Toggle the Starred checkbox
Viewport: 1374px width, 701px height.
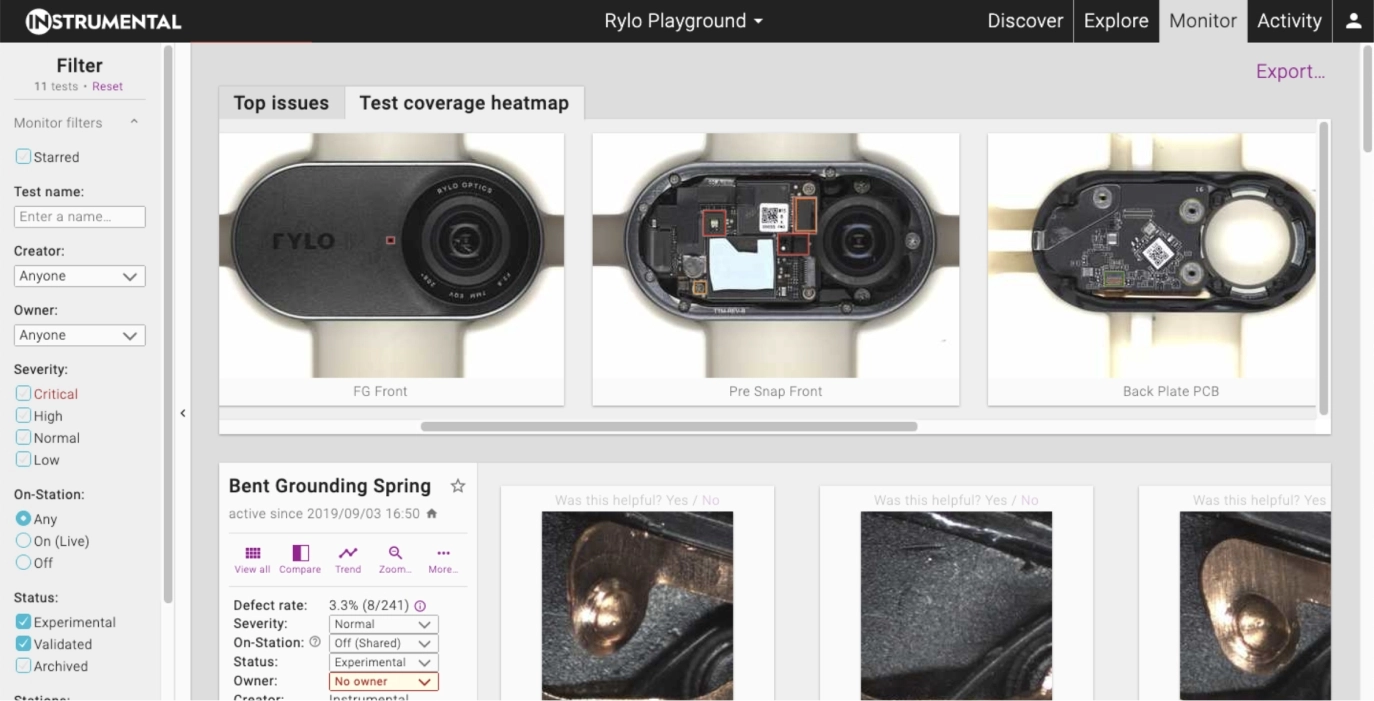[23, 156]
